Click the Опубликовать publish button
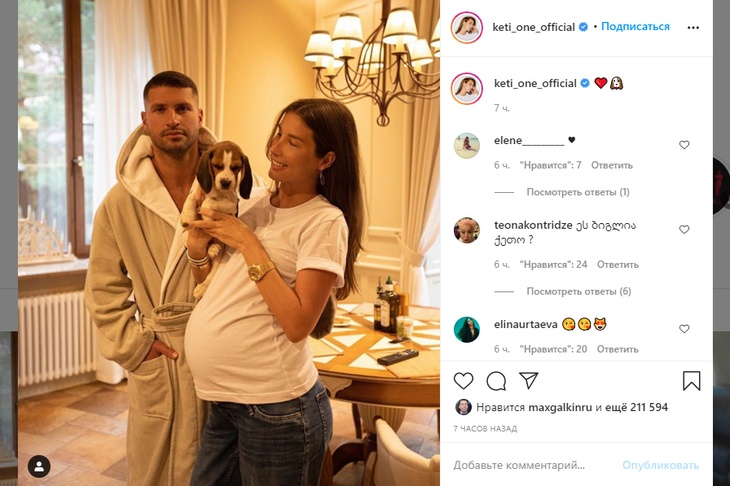The image size is (730, 486). point(660,465)
